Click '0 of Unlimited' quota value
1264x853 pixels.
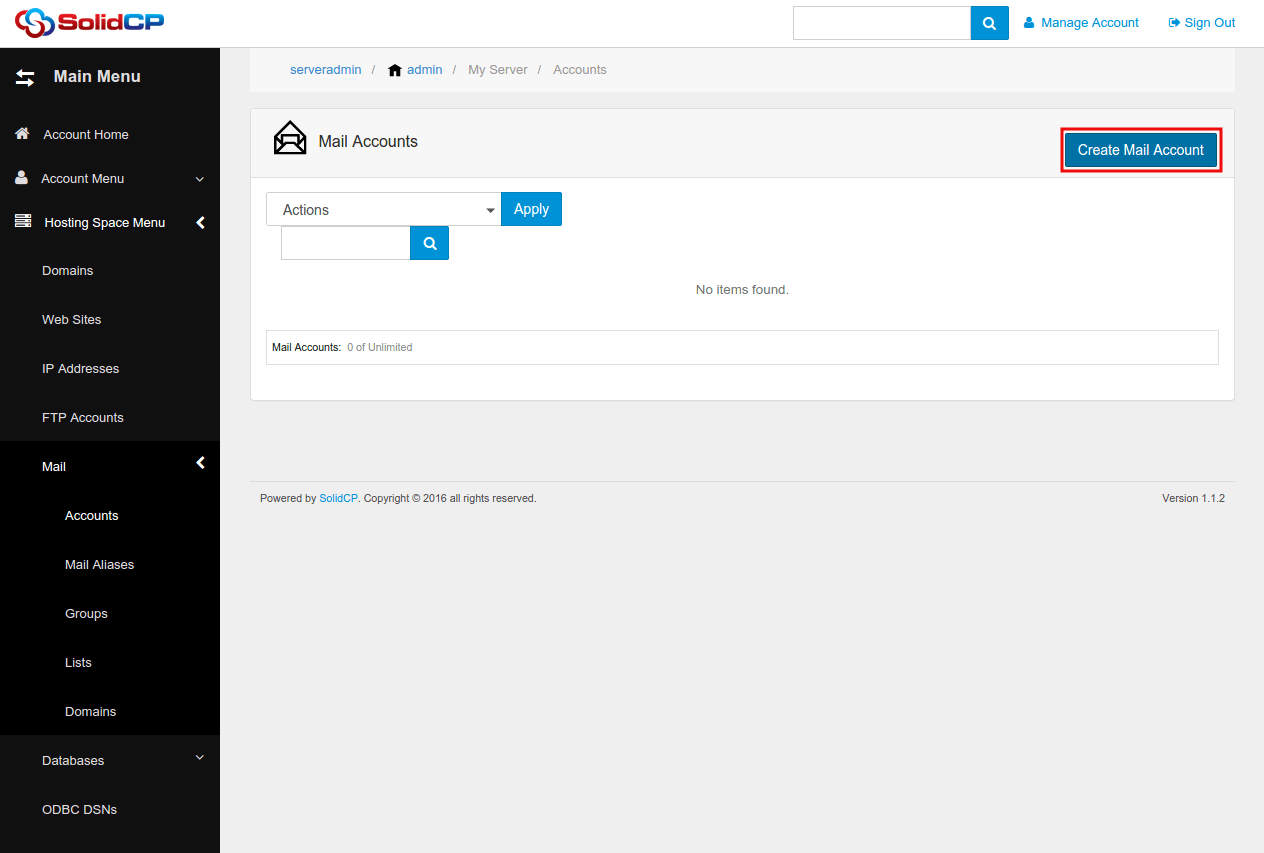coord(380,348)
